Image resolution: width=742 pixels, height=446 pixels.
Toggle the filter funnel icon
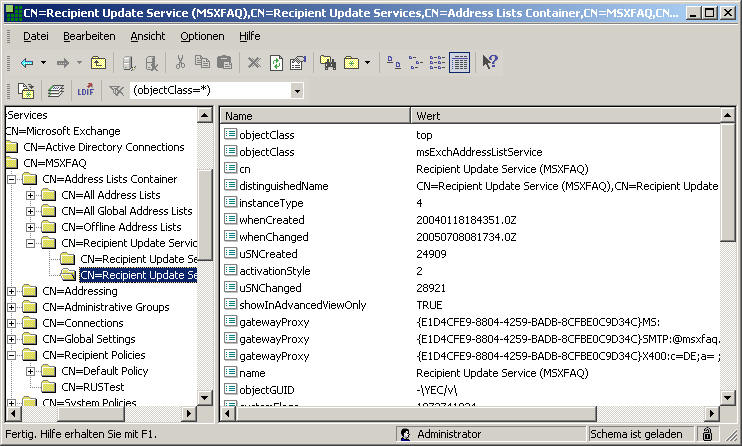click(116, 90)
